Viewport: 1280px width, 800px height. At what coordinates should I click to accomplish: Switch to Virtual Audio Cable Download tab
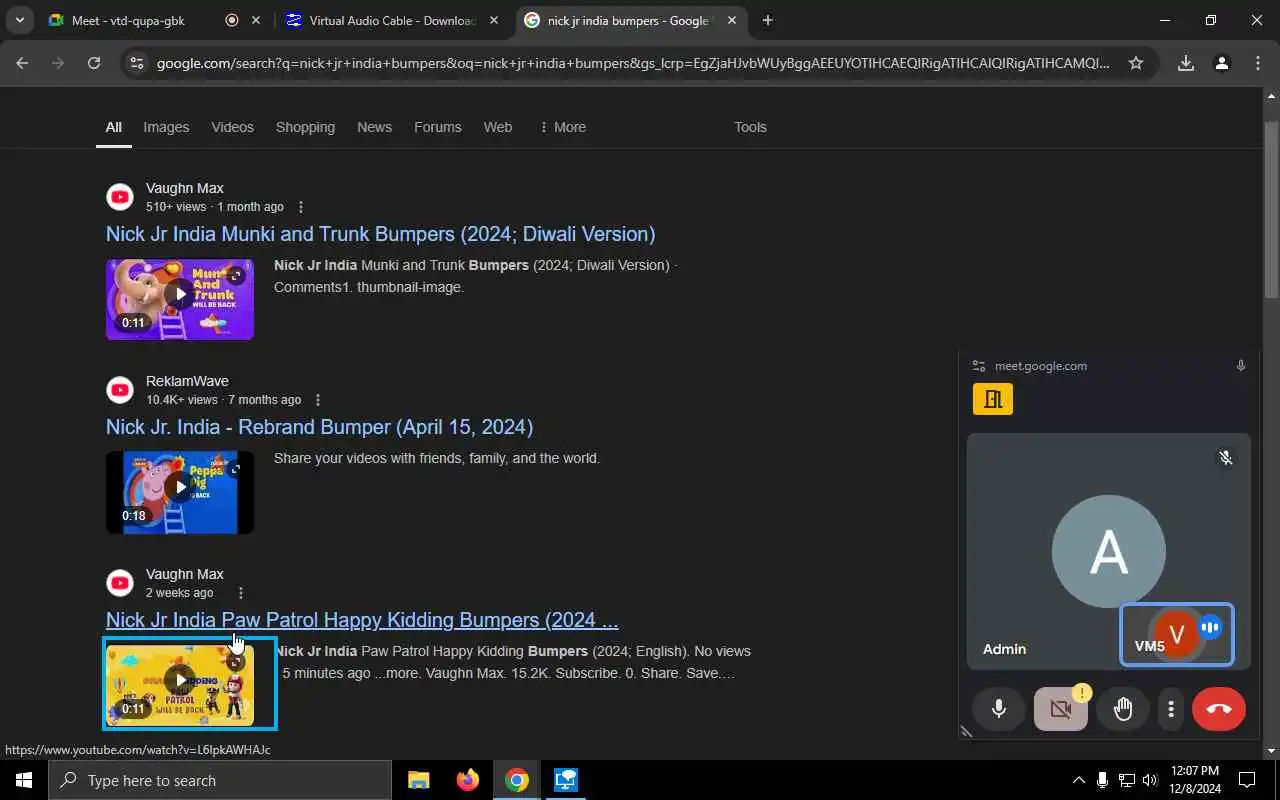pos(392,20)
